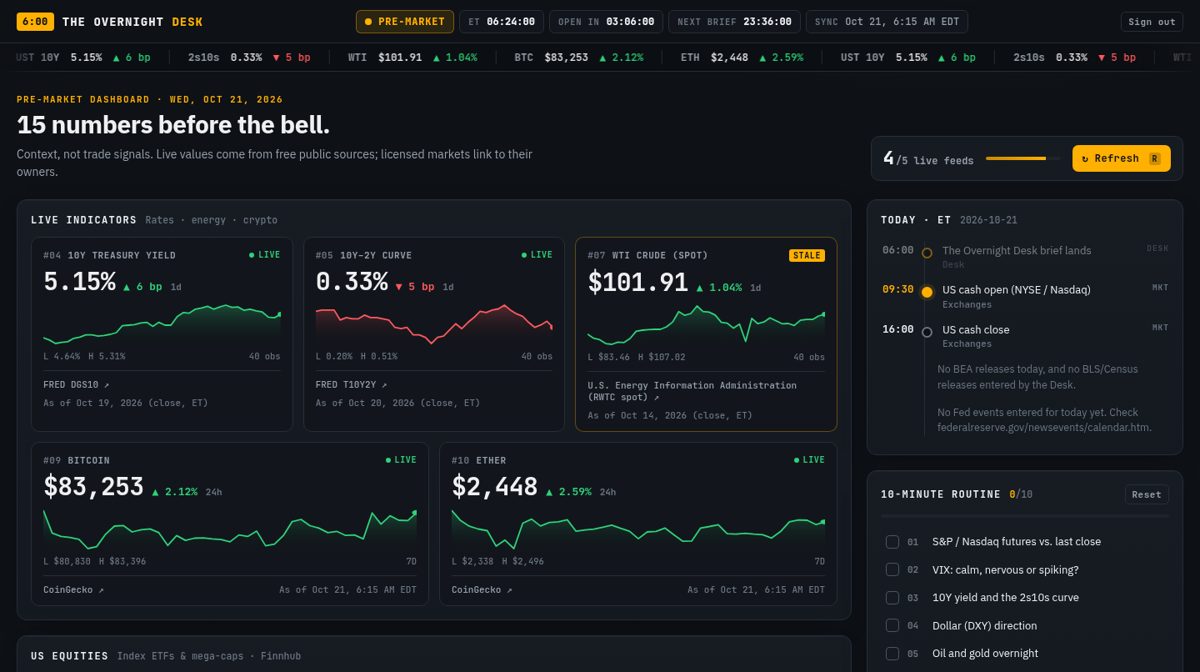Open the U.S. Energy Information Administration source link
This screenshot has width=1200, height=672.
[x=692, y=391]
